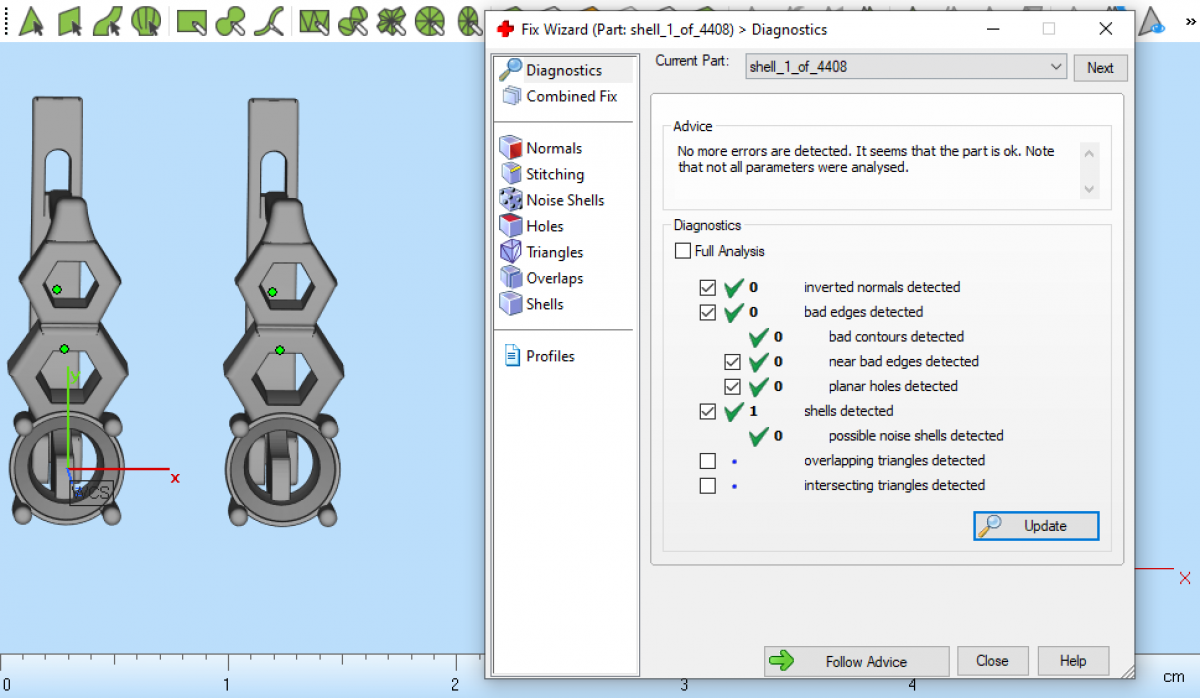Open the Stitching fix page
This screenshot has width=1200, height=698.
pos(554,174)
